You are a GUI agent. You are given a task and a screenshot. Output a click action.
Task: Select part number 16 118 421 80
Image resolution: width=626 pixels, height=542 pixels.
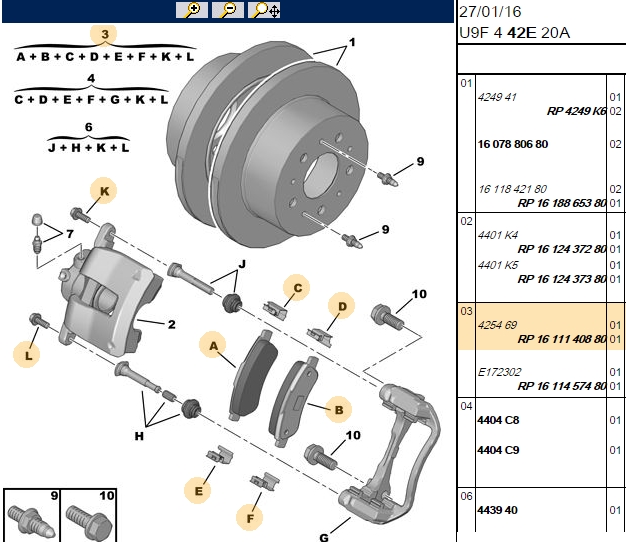click(x=512, y=189)
